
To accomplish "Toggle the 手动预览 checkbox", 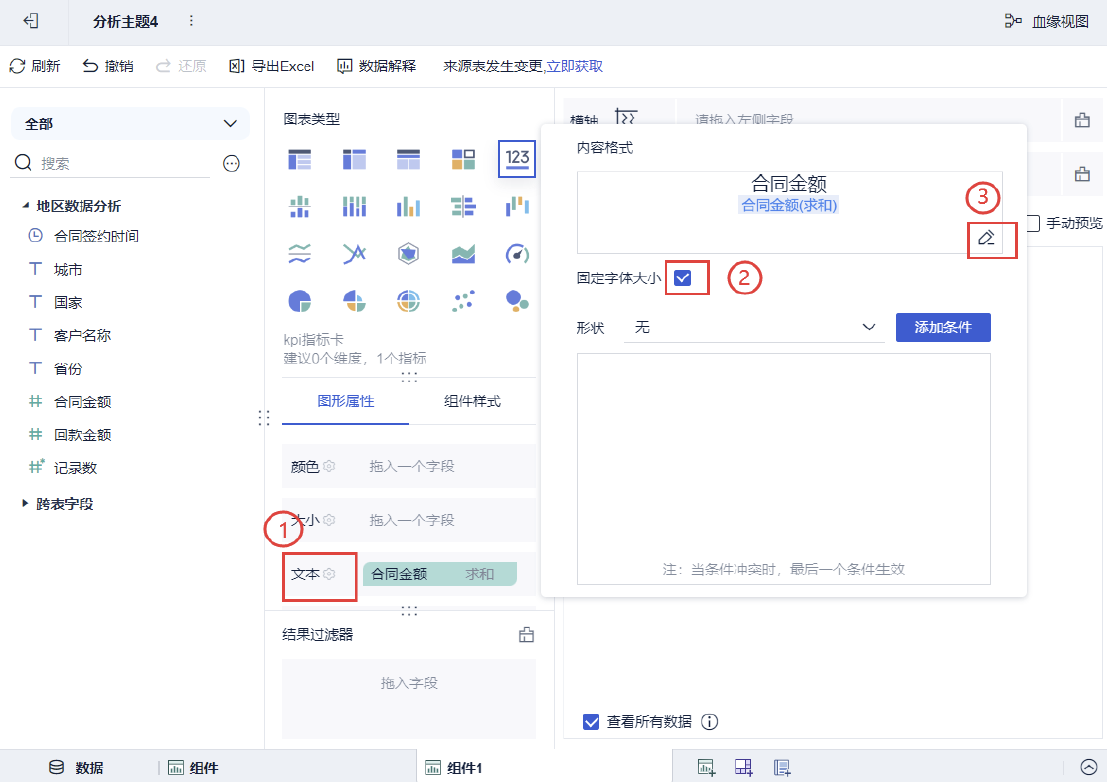I will pos(1032,223).
